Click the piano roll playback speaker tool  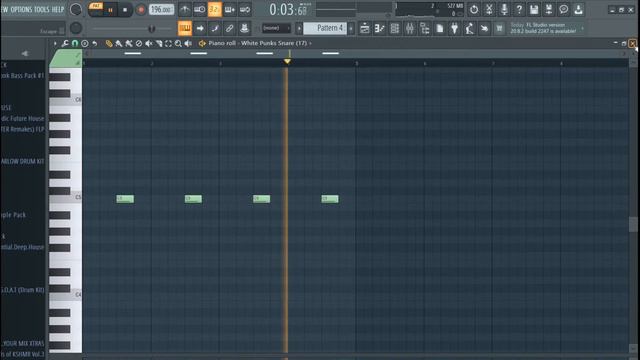[188, 43]
